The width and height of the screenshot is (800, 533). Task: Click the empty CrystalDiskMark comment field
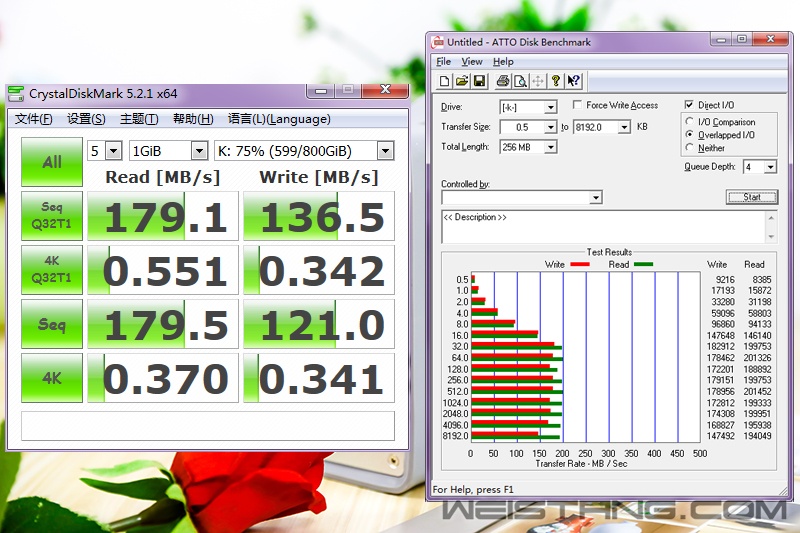(x=208, y=425)
